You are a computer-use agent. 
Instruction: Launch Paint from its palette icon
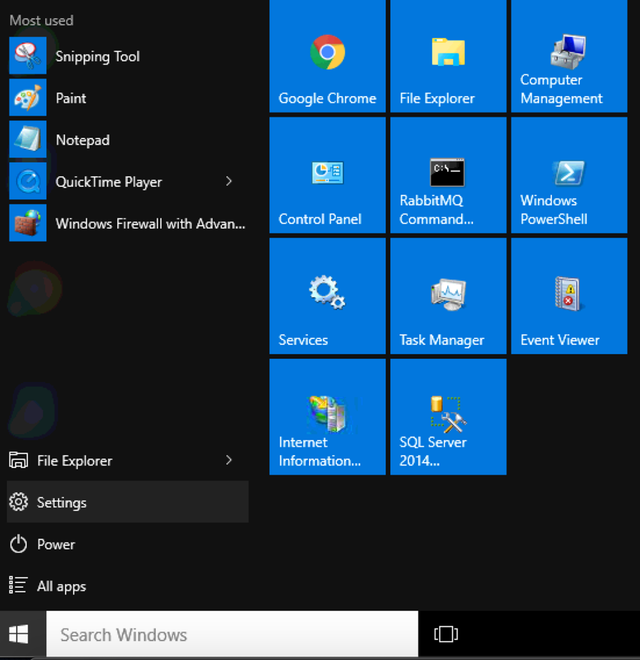[x=28, y=97]
